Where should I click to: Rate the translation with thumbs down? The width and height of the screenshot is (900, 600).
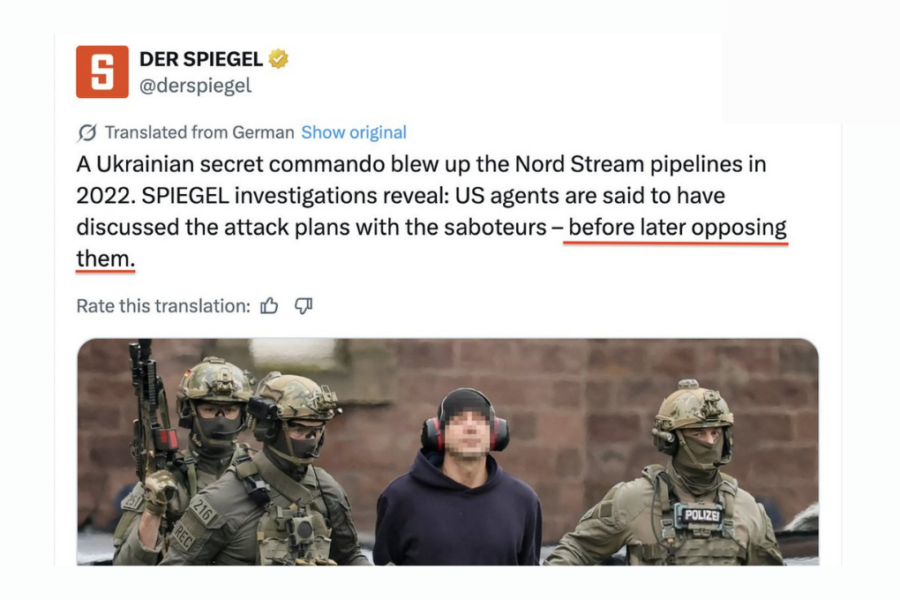click(x=303, y=306)
